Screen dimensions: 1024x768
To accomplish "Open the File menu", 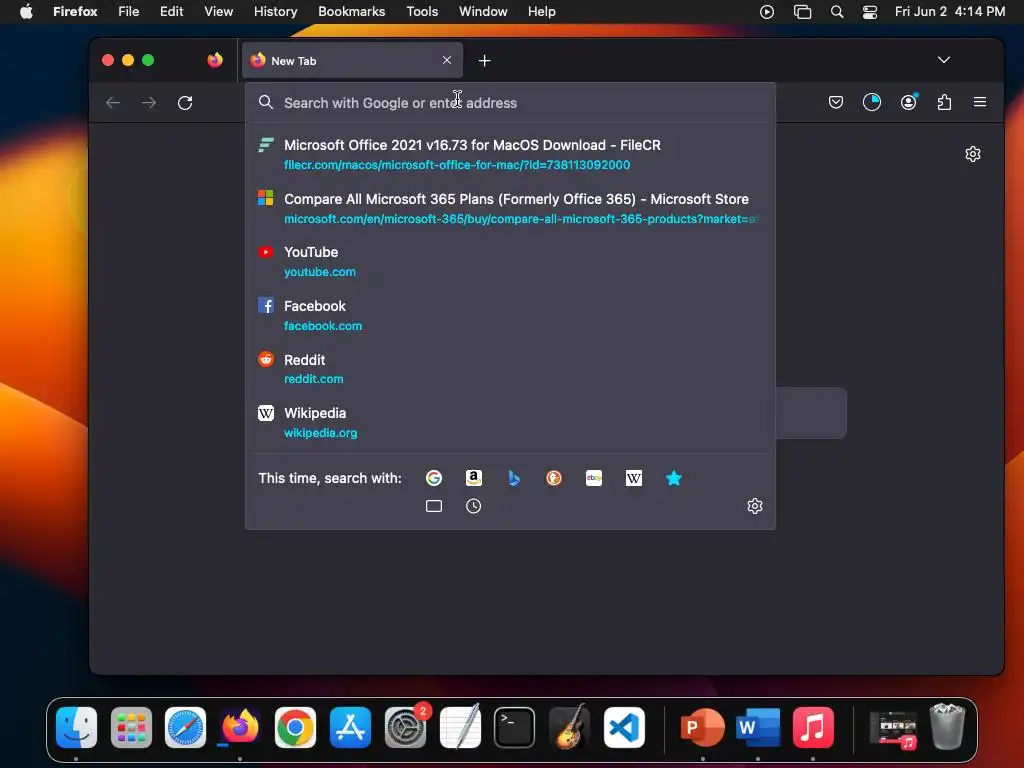I will 129,11.
